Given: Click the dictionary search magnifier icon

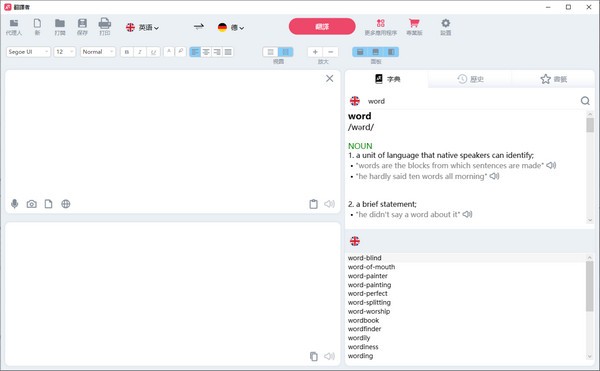Looking at the screenshot, I should pos(585,101).
